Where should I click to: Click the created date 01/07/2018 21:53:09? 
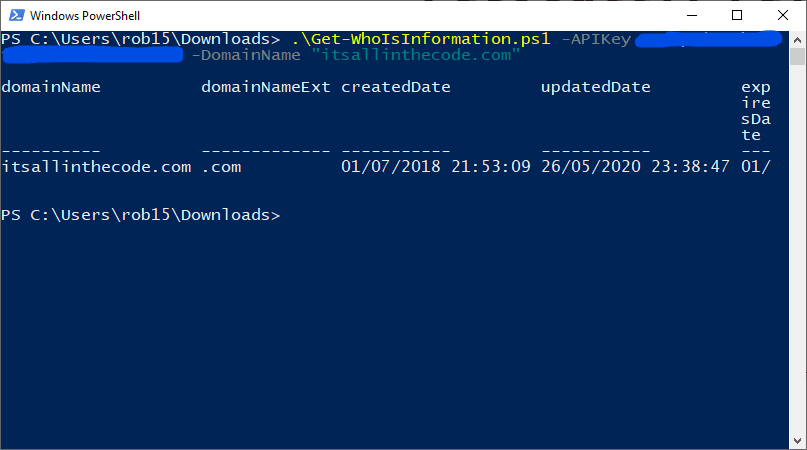[x=436, y=167]
